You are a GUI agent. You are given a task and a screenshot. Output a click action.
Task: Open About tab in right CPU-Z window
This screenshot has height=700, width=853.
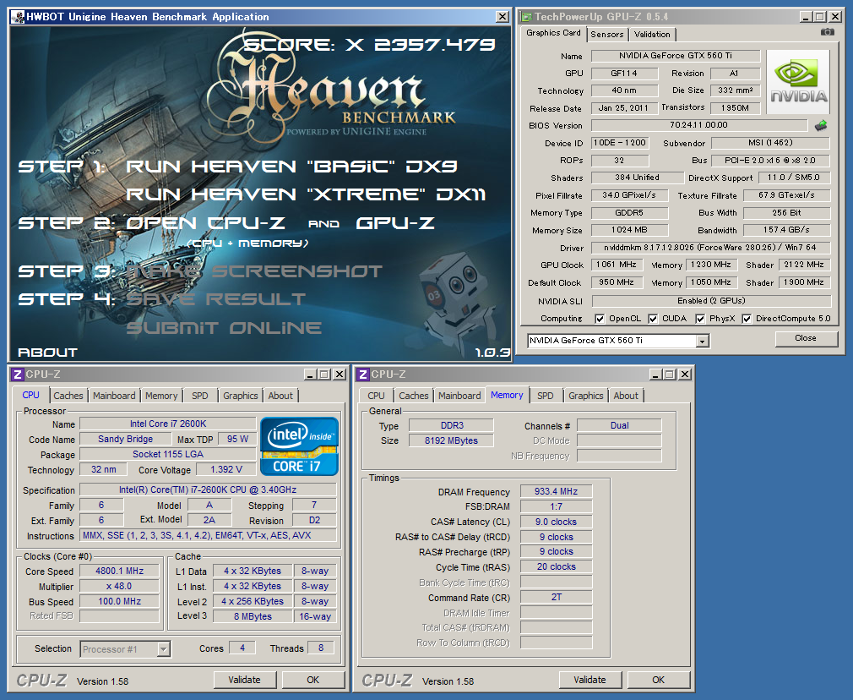[626, 396]
